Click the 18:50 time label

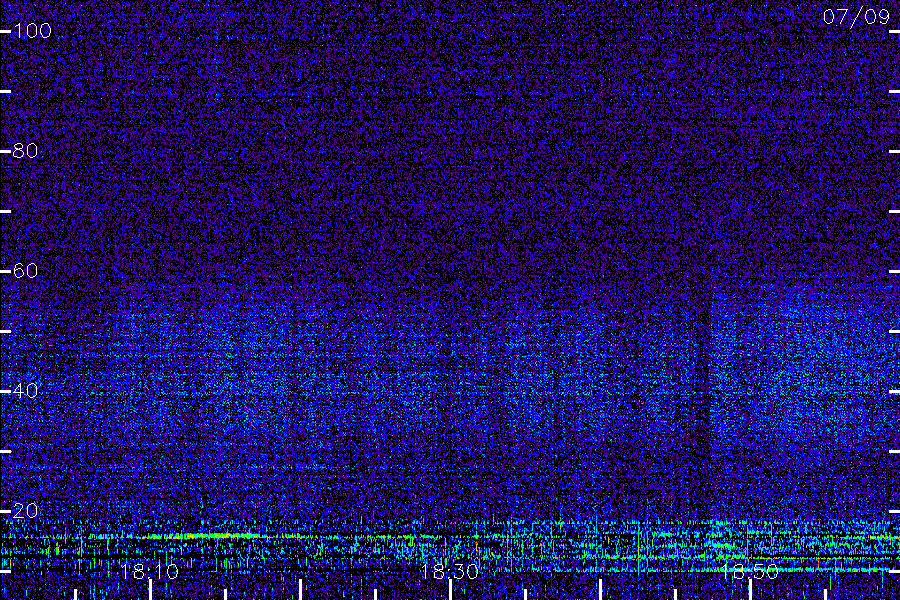(750, 571)
